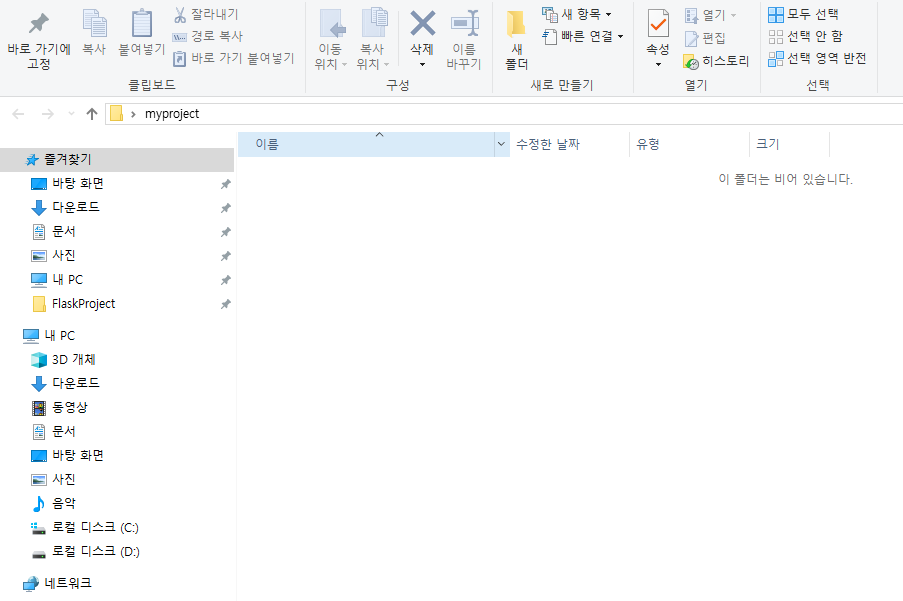Click the 붙여넣기 (Paste) clipboard icon

tap(142, 23)
